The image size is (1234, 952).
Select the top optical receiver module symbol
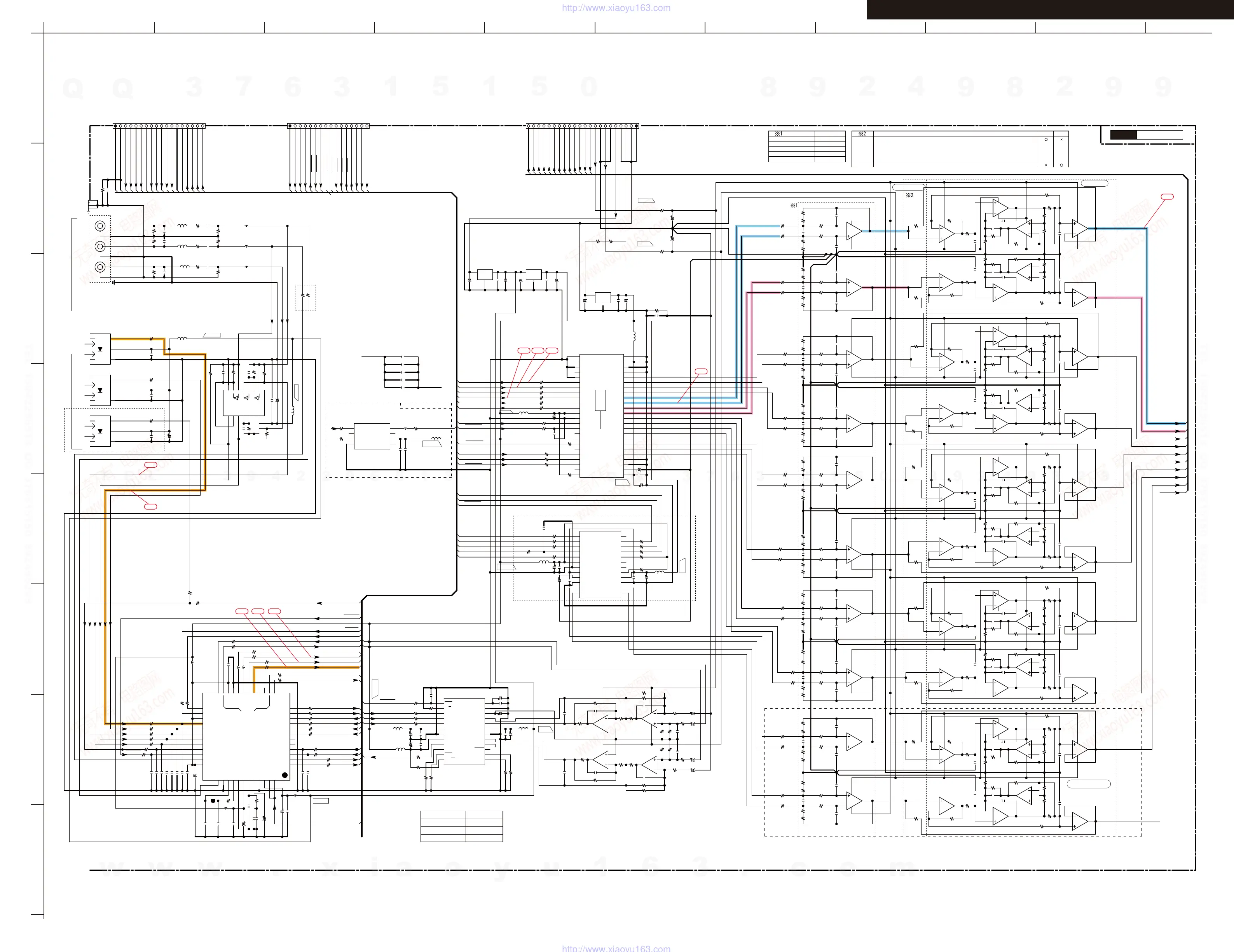[100, 349]
